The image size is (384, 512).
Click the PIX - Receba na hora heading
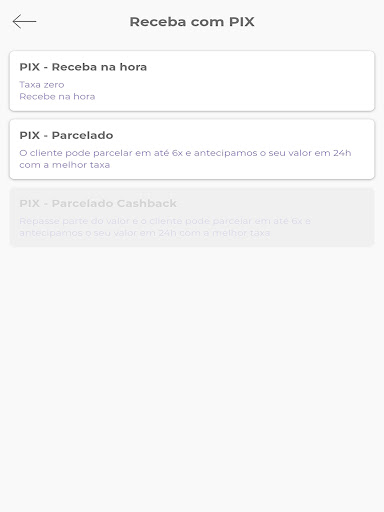[x=83, y=67]
